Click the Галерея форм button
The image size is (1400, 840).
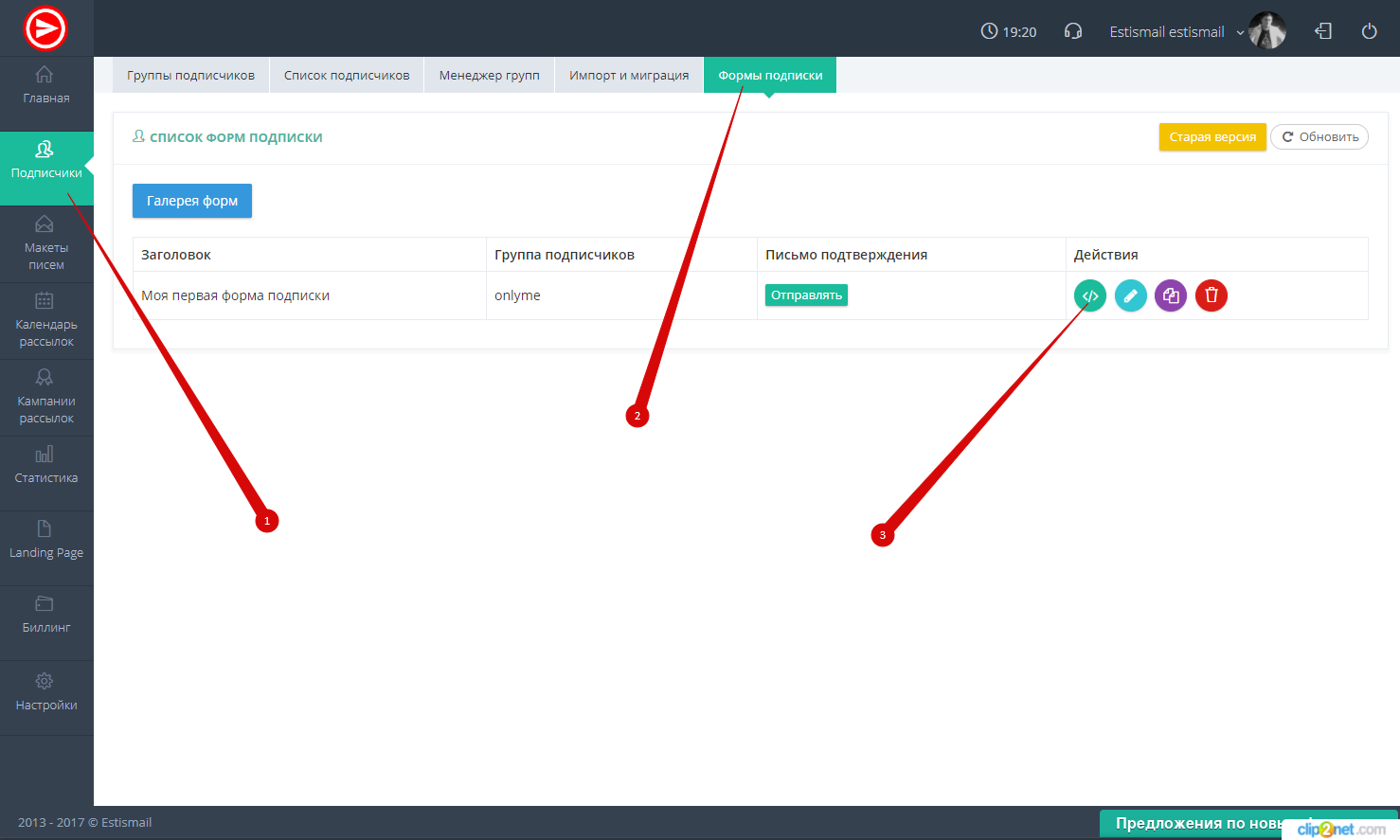pos(192,201)
